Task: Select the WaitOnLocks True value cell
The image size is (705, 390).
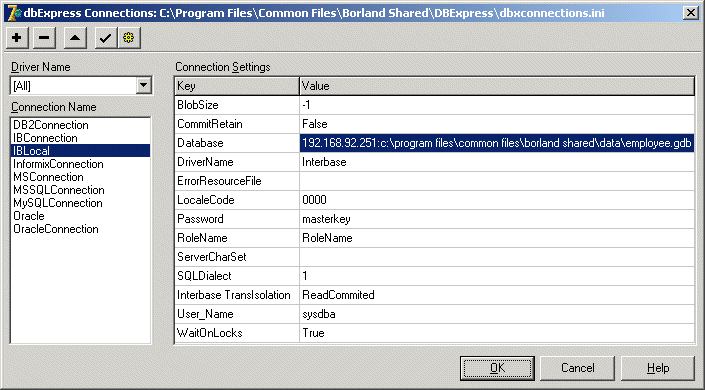Action: pyautogui.click(x=497, y=333)
